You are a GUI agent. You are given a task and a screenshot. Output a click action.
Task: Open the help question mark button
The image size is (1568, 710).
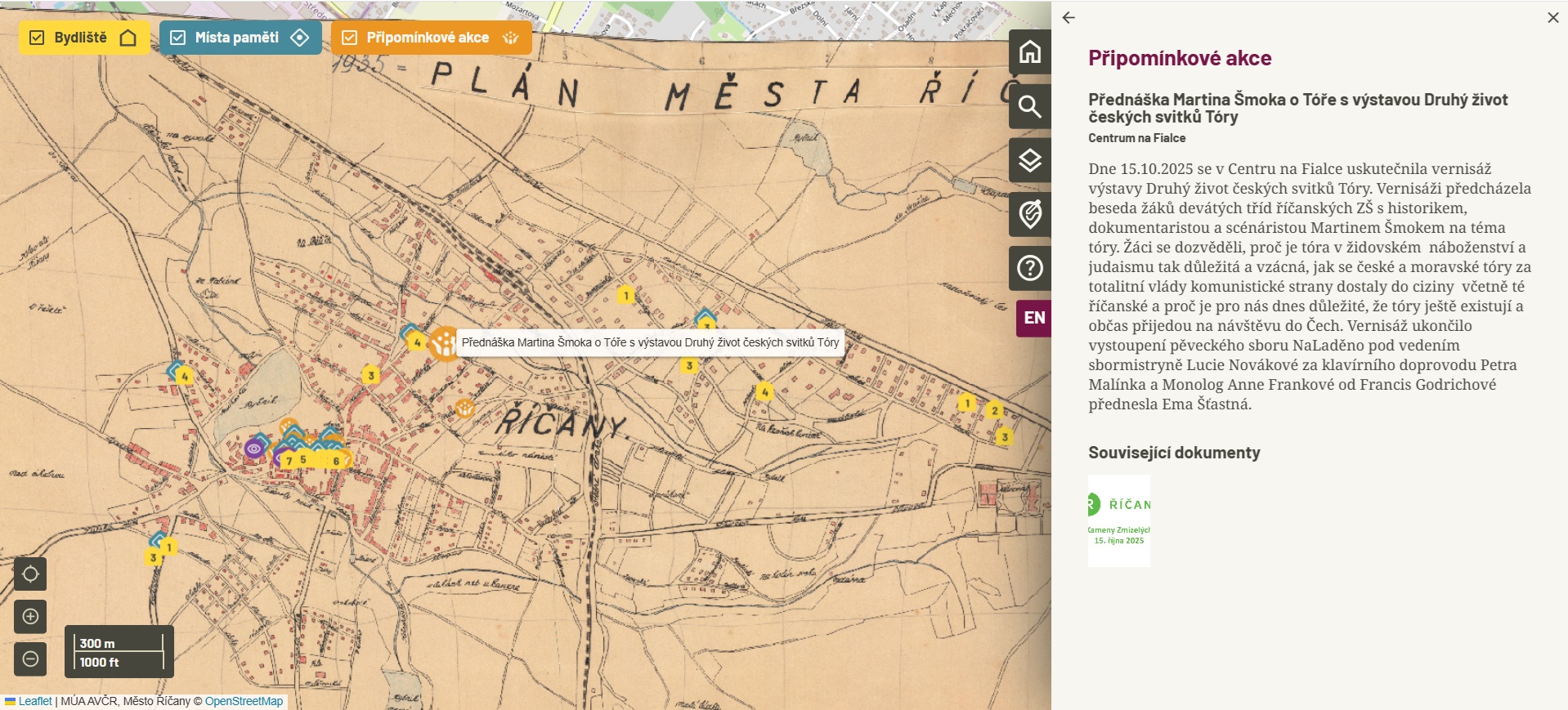pos(1029,268)
